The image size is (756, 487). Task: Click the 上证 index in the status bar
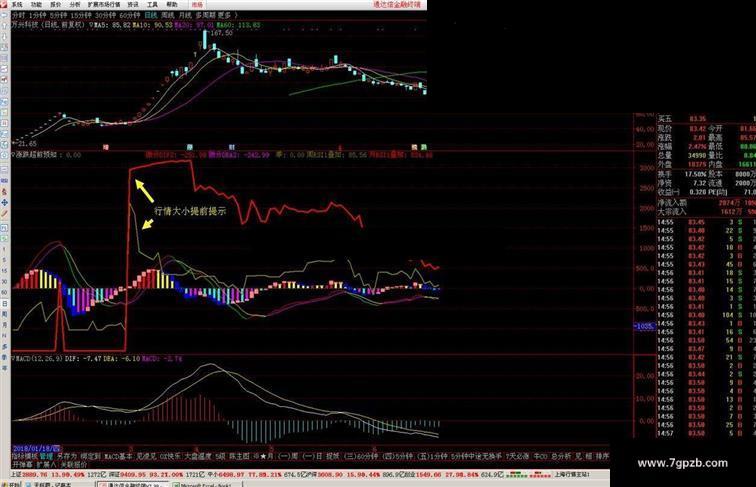click(x=17, y=474)
